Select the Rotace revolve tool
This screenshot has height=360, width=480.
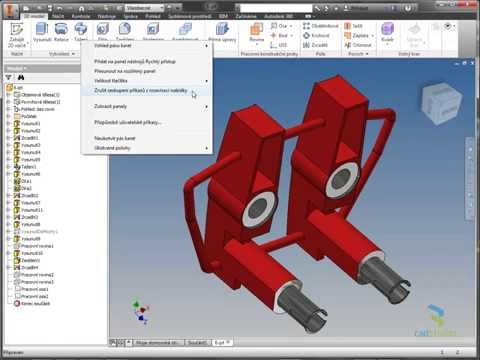[x=61, y=33]
